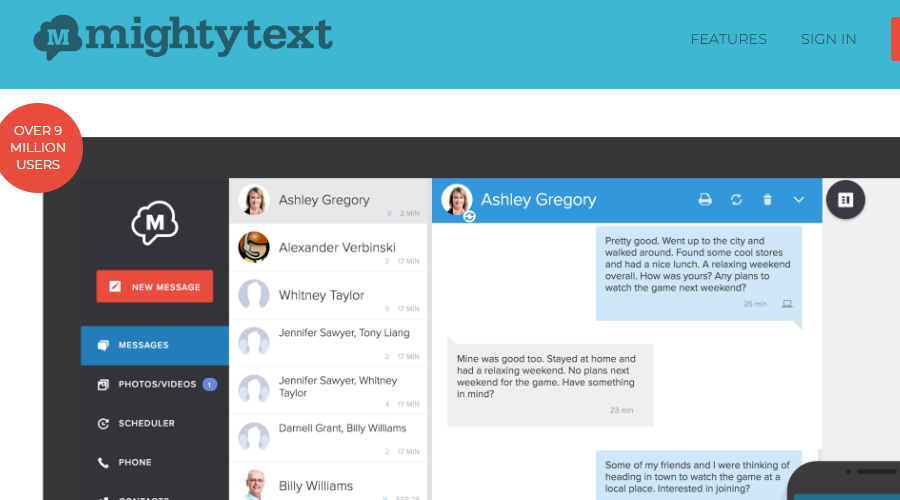900x500 pixels.
Task: Click the Messages chat bubble icon
Action: coord(103,345)
